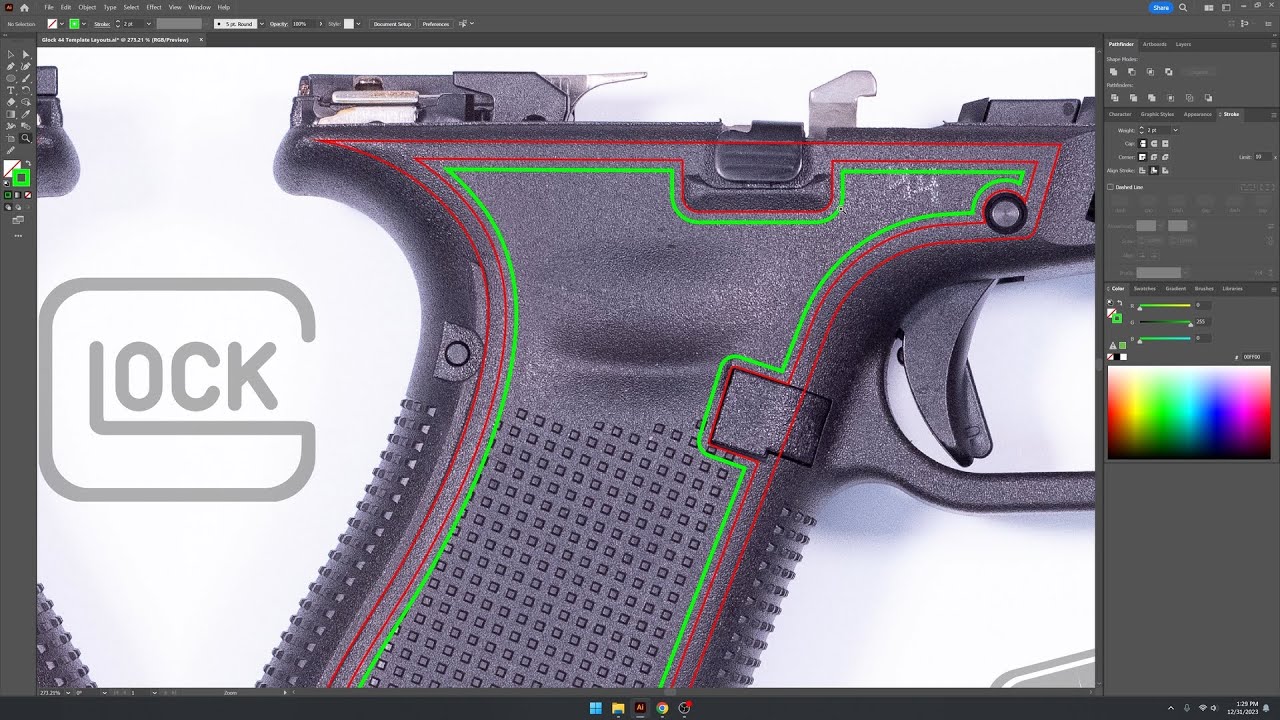
Task: Click the Divide pathfinder icon
Action: [x=1113, y=98]
